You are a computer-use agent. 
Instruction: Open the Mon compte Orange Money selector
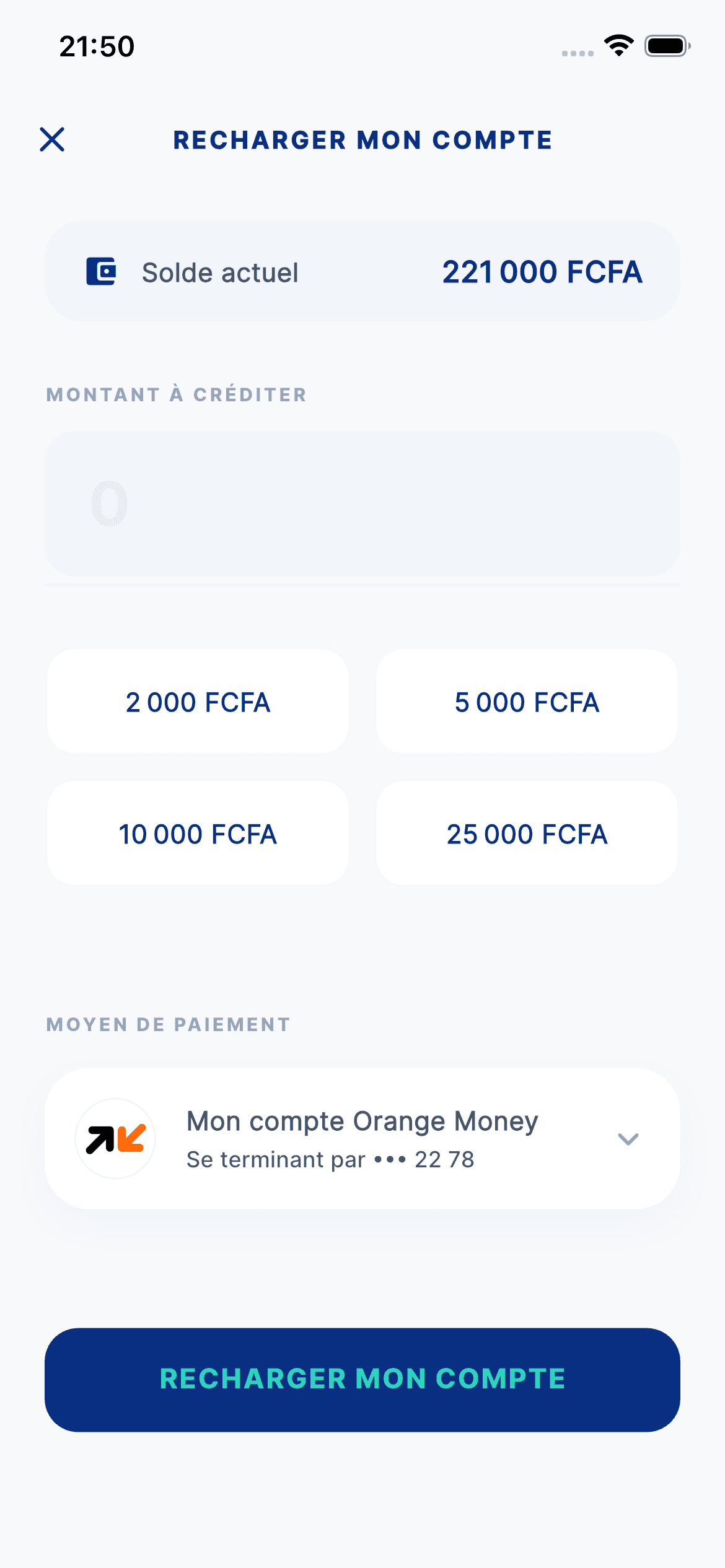coord(362,1122)
